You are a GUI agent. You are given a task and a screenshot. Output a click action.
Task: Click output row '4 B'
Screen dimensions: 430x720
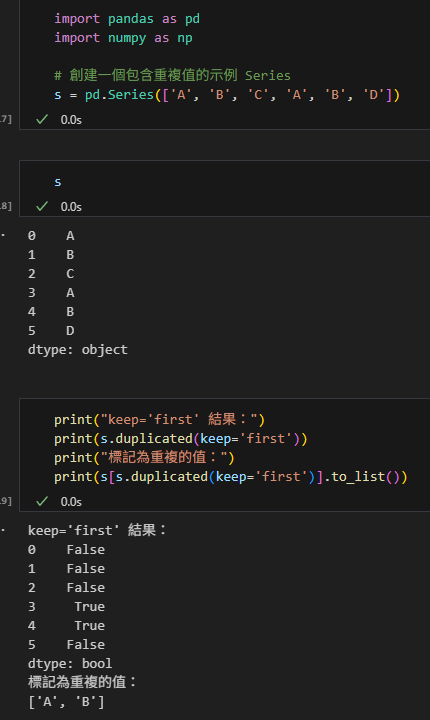click(x=51, y=312)
